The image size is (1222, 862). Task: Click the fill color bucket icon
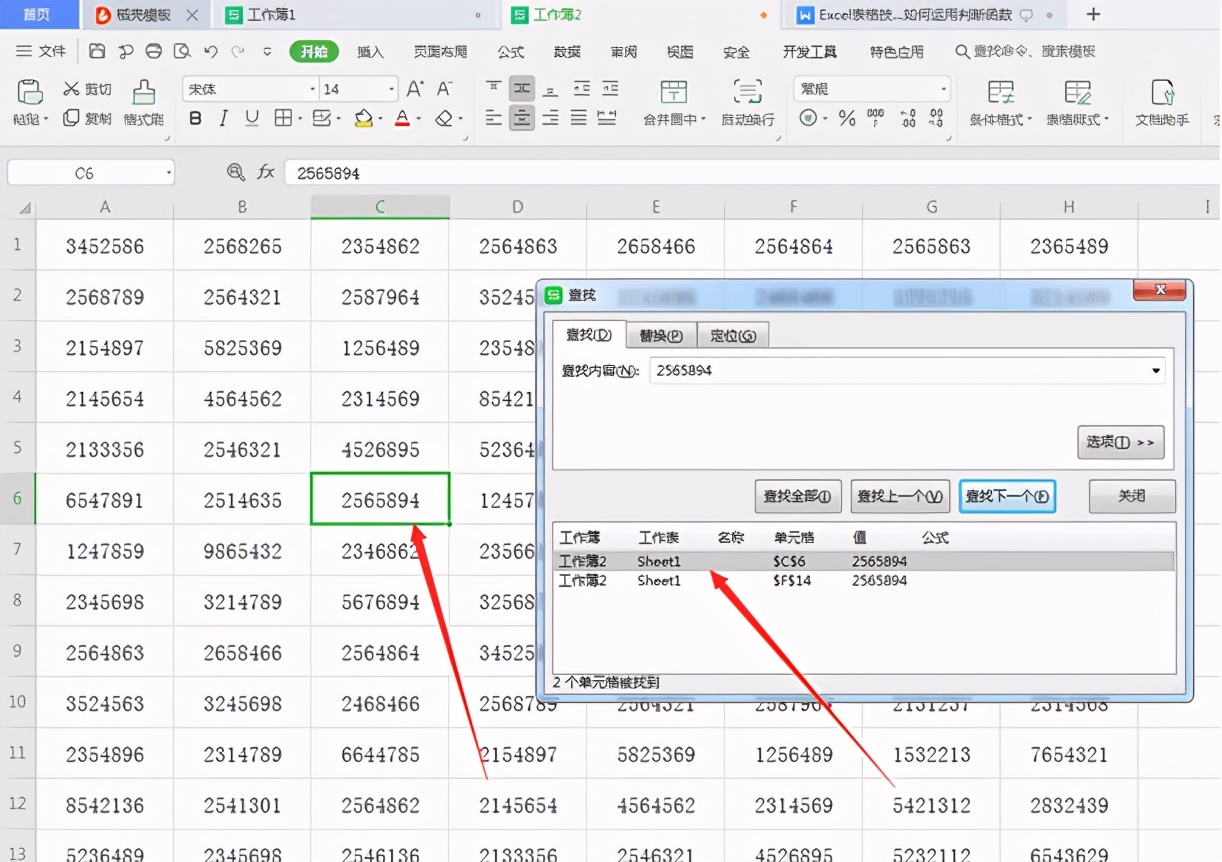point(363,118)
